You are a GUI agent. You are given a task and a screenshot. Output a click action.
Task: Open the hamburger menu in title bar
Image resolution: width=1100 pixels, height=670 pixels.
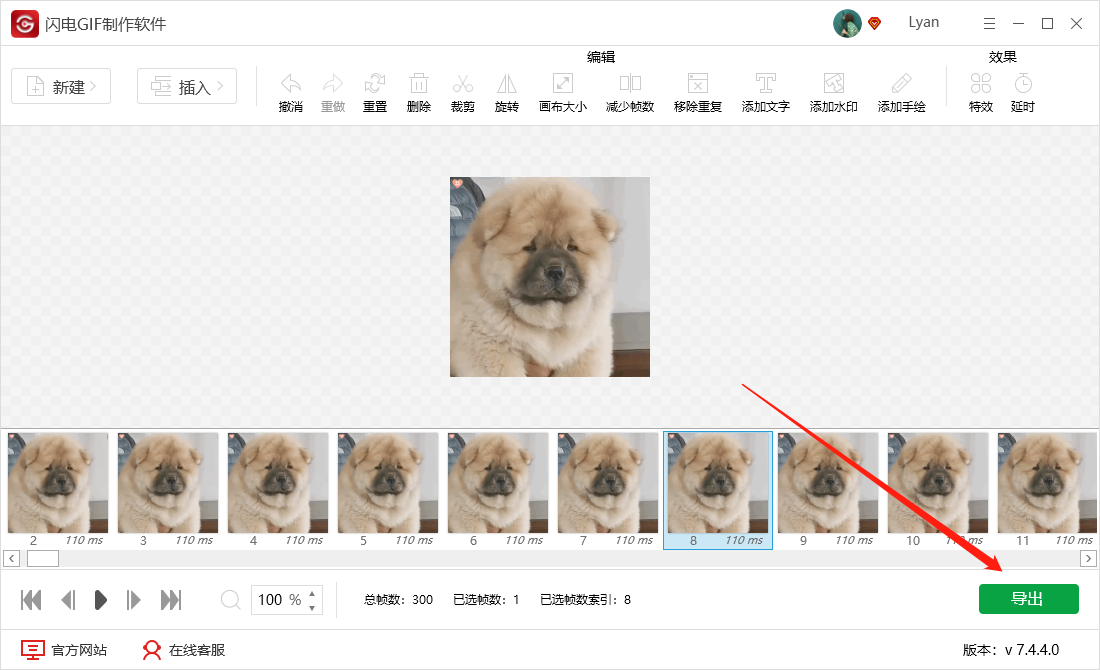pyautogui.click(x=989, y=22)
